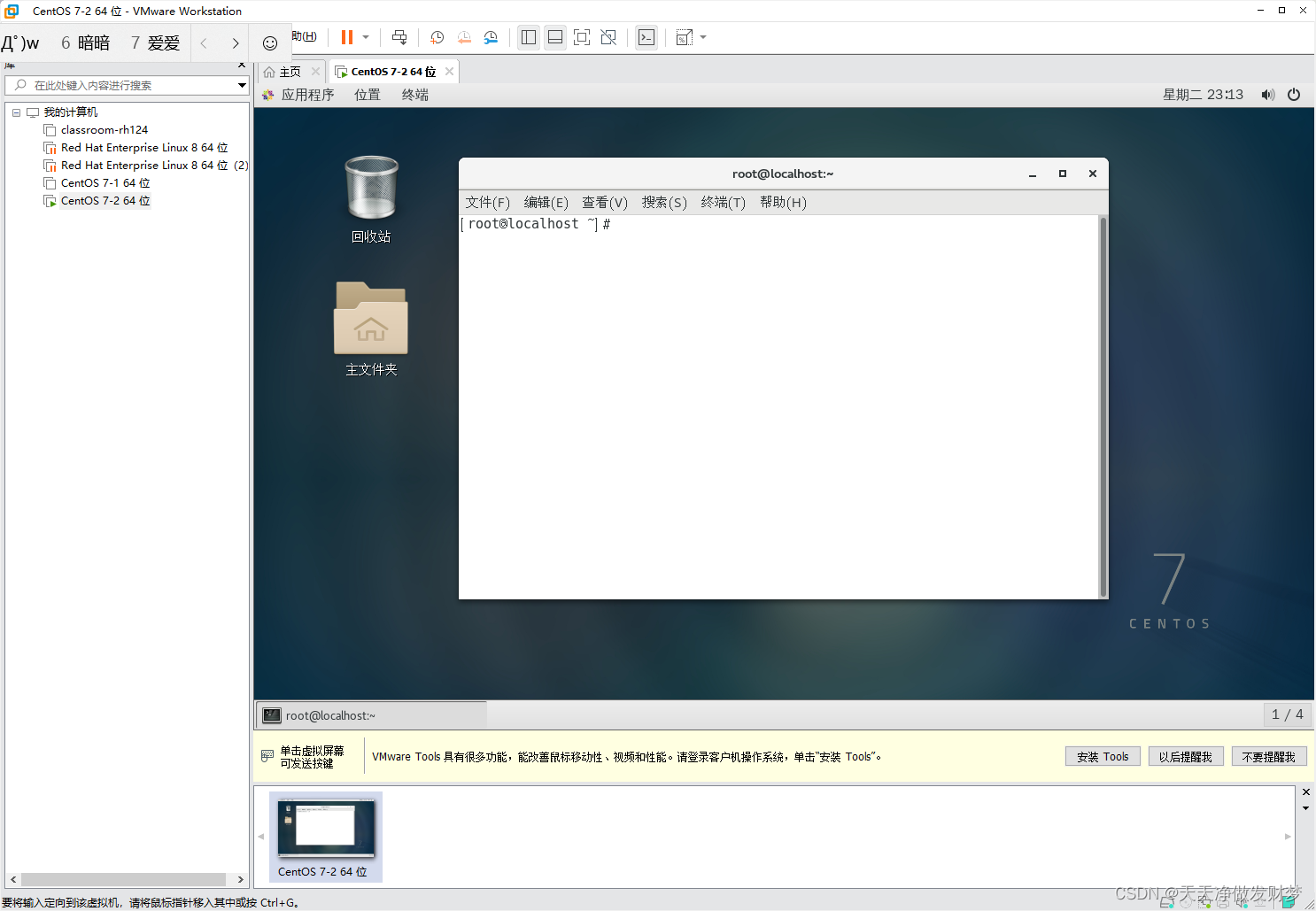1316x911 pixels.
Task: Take a snapshot of this virtual machine
Action: pyautogui.click(x=437, y=37)
